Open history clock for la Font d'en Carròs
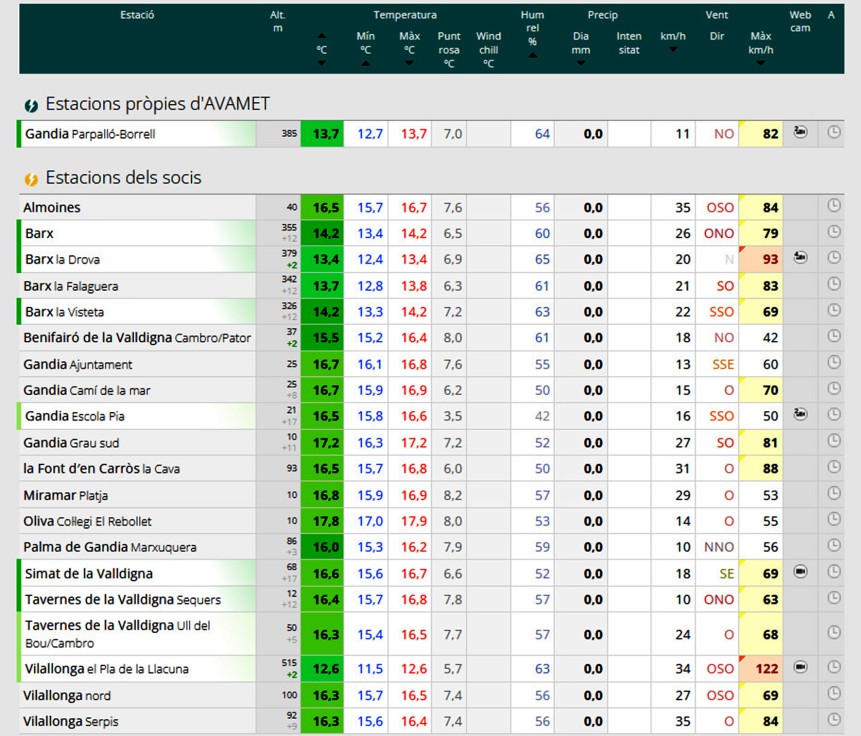 coord(834,467)
